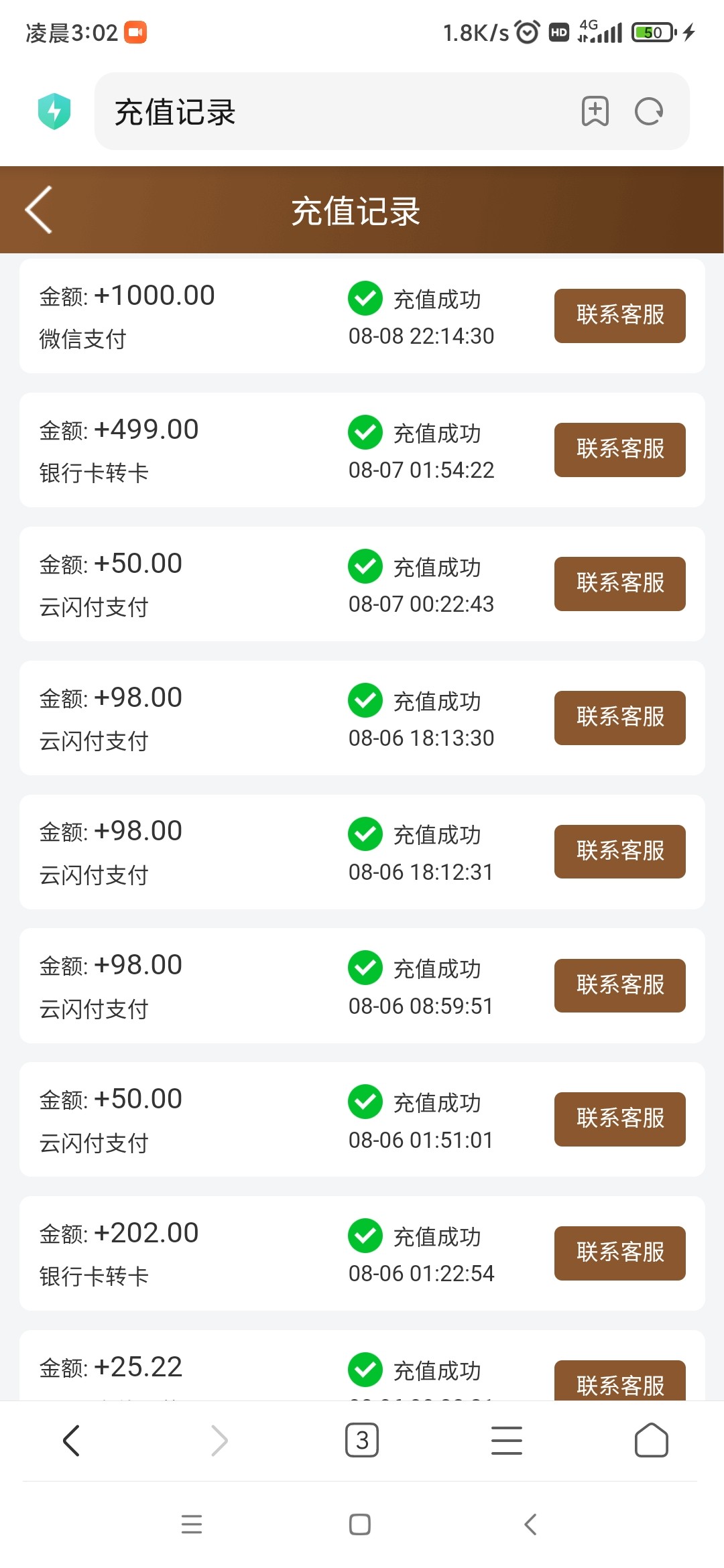The height and width of the screenshot is (1568, 724).
Task: Click 联系客服 on the +25.22 record
Action: click(619, 1382)
